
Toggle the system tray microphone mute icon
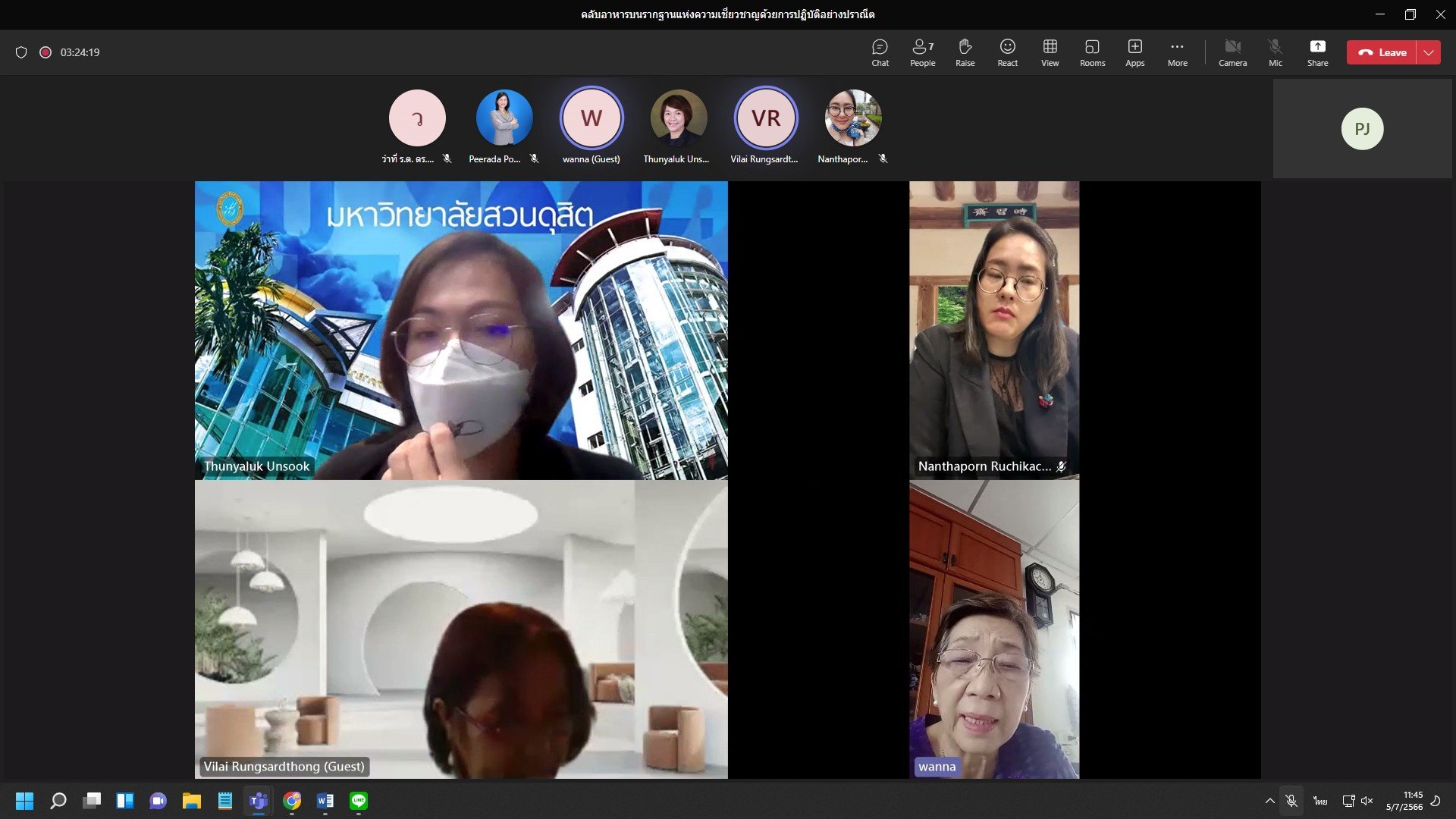(x=1291, y=801)
